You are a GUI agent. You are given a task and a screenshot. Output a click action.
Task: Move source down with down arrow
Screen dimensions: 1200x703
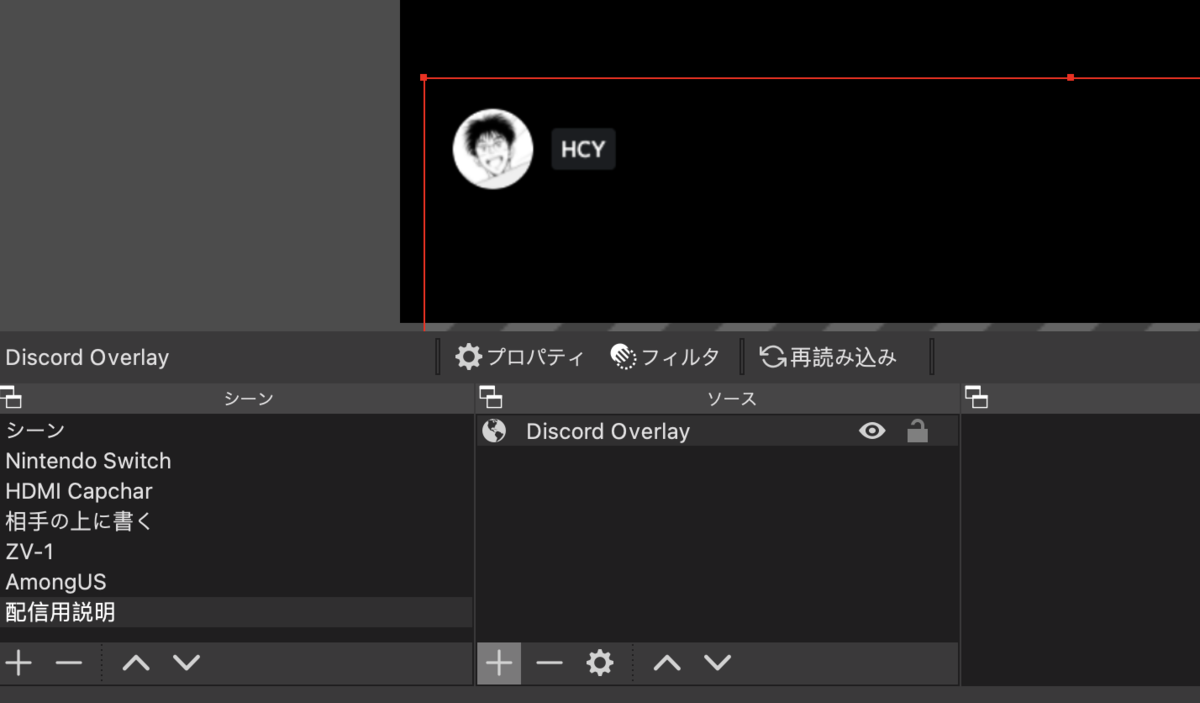[717, 663]
